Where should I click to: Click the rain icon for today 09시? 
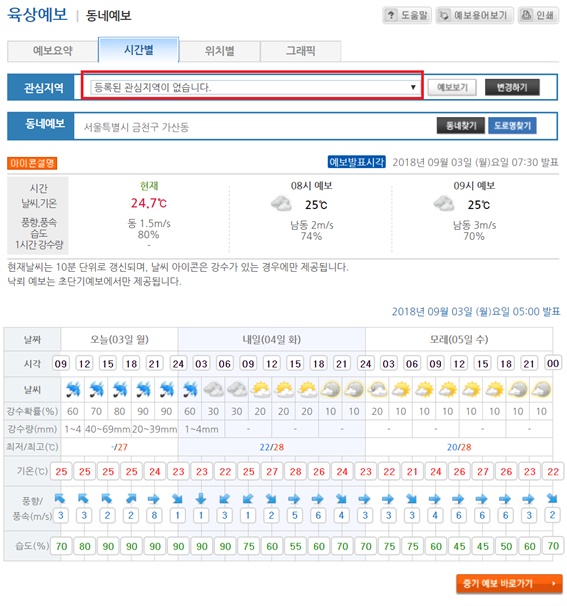pyautogui.click(x=73, y=390)
